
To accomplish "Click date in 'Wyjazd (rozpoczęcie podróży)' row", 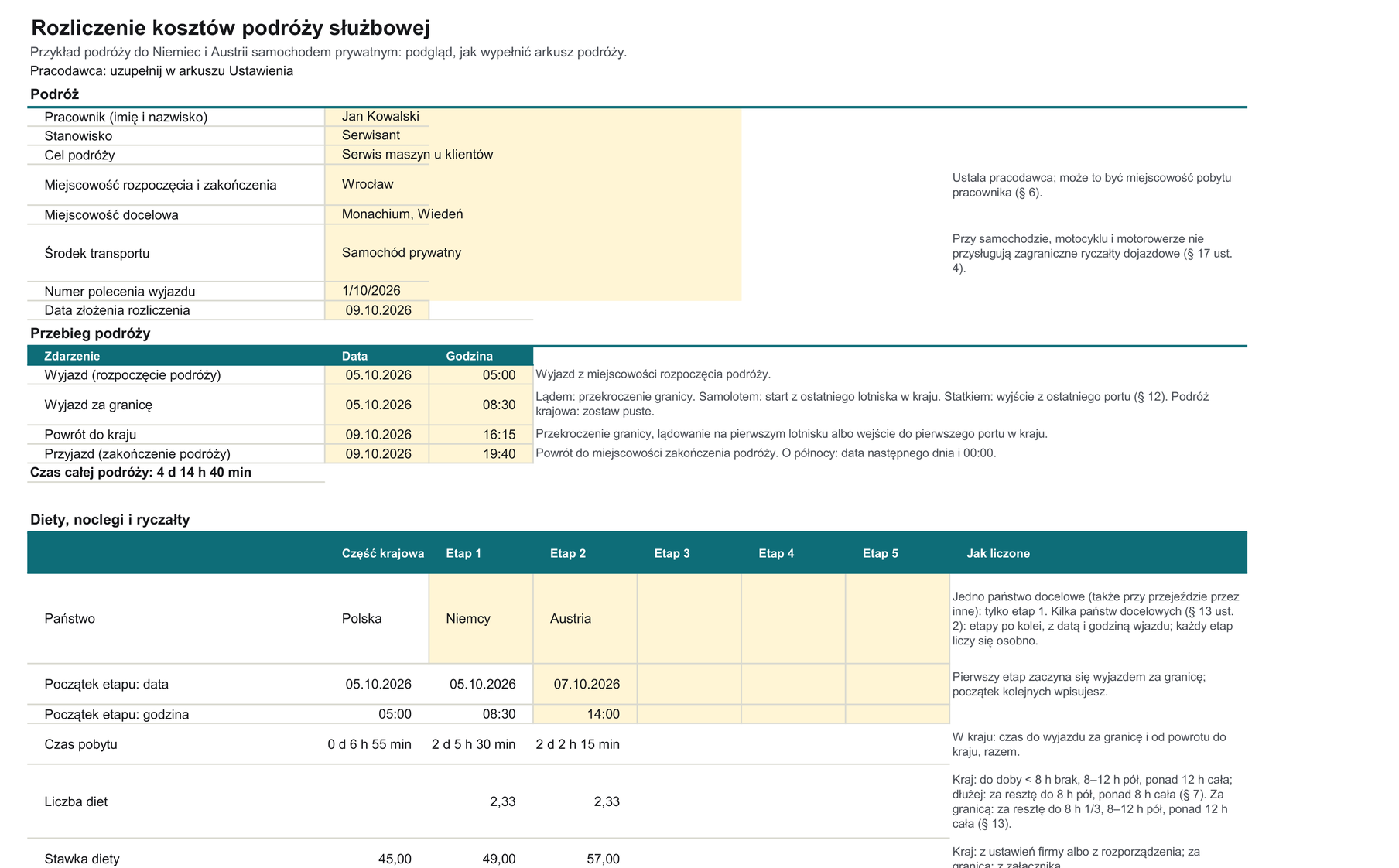I will click(377, 375).
